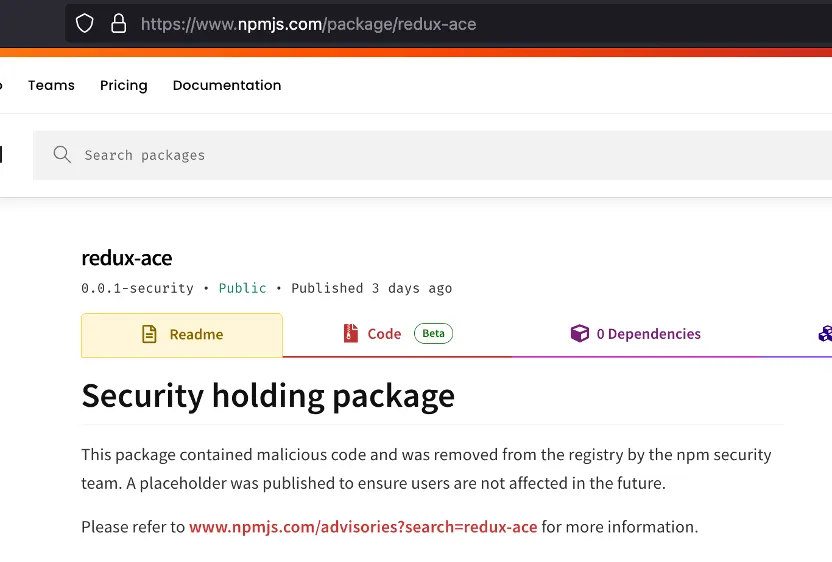Click the browser address bar URL
832x562 pixels.
click(x=308, y=23)
